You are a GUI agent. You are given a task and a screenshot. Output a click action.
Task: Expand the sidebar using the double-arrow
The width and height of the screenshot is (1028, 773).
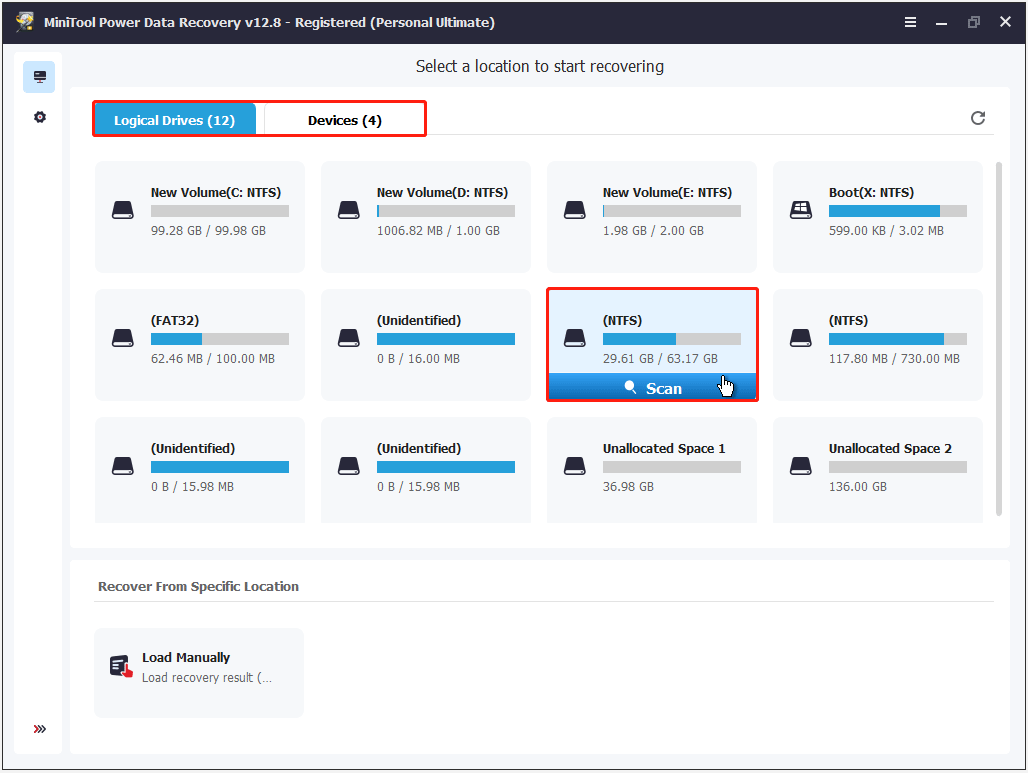click(39, 729)
